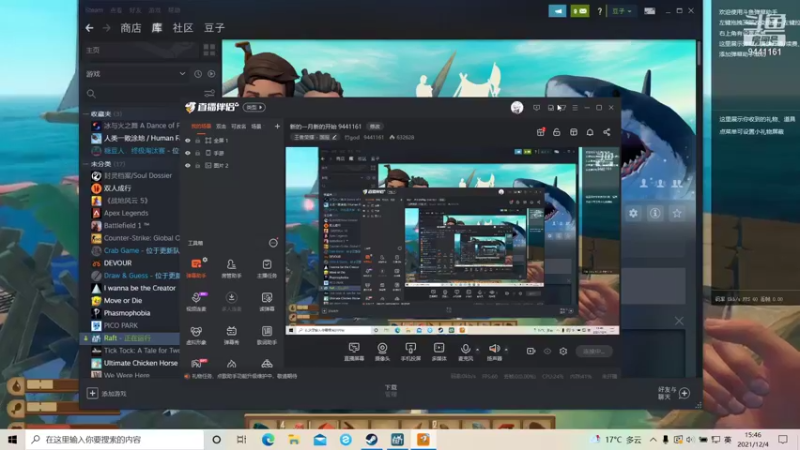Switch Steam library to grid view icon
800x450 pixels.
point(209,49)
